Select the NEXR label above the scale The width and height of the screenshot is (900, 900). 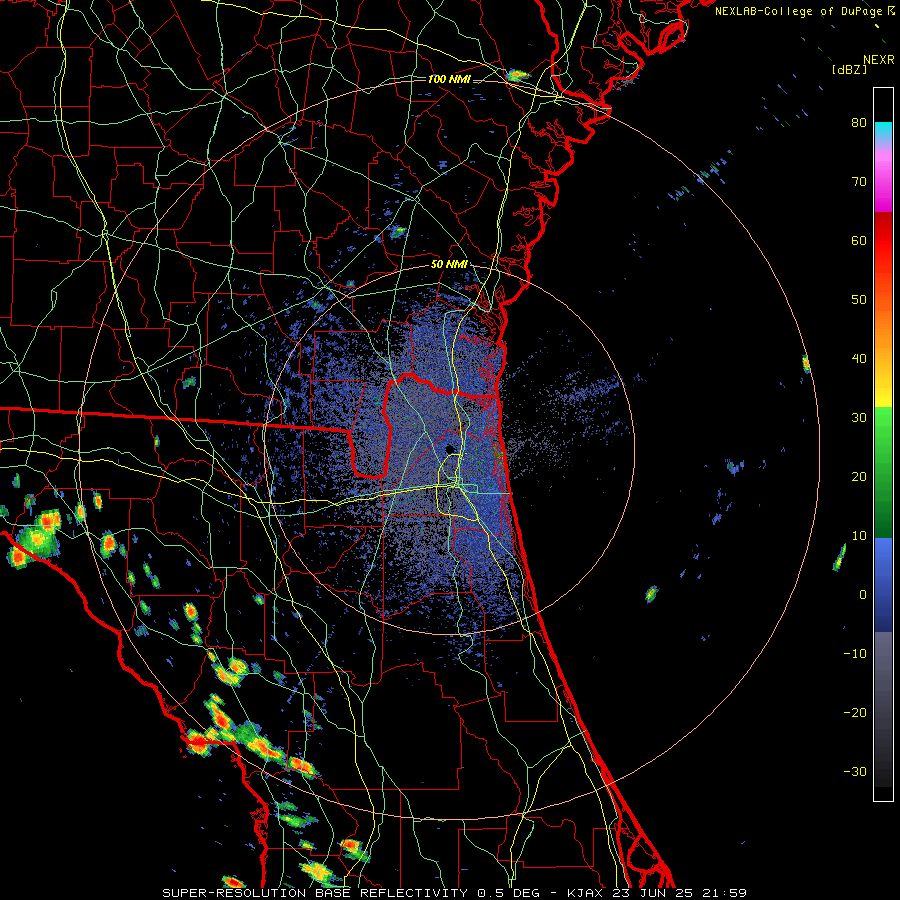878,60
